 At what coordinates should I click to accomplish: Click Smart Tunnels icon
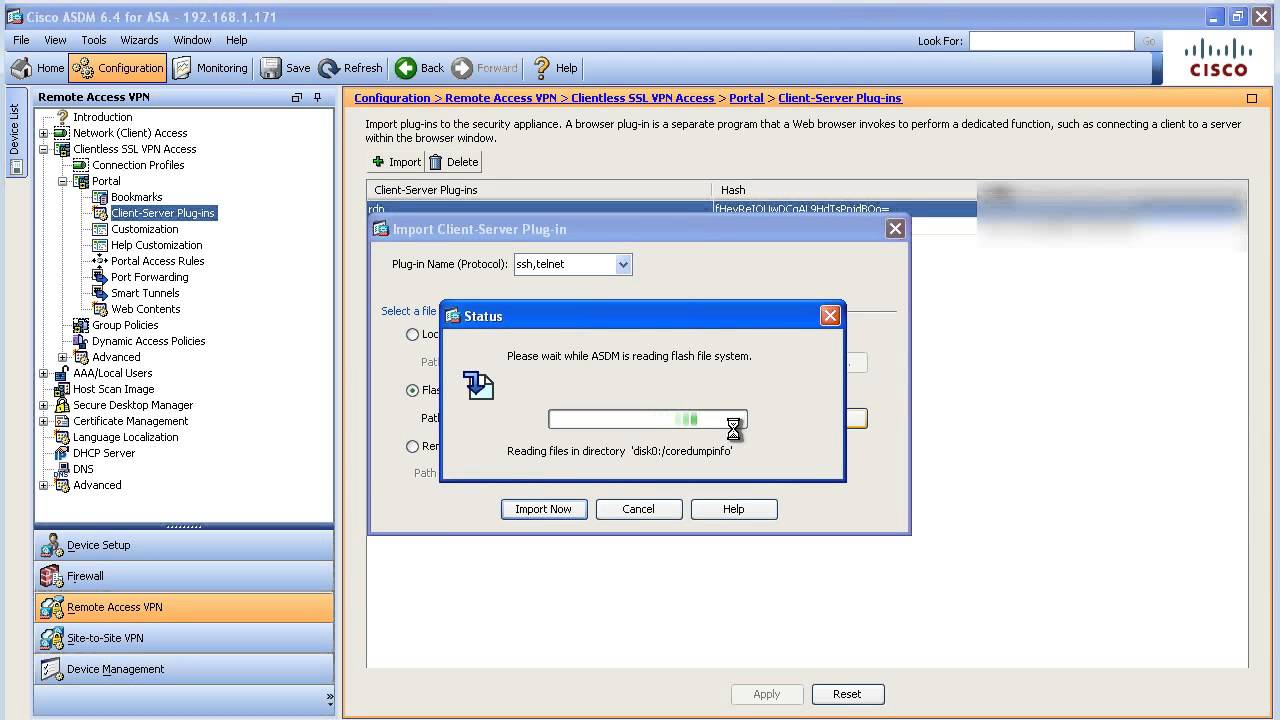pyautogui.click(x=100, y=293)
